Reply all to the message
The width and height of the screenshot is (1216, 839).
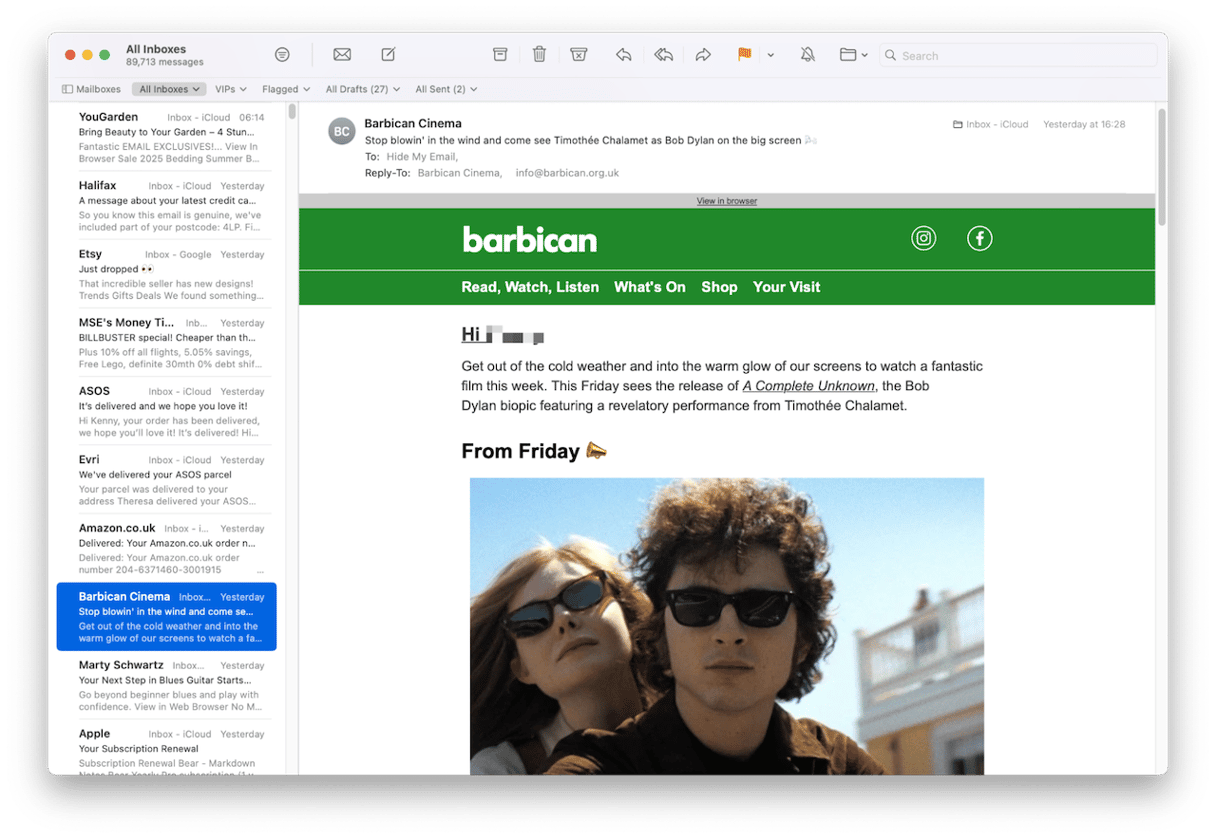tap(663, 55)
